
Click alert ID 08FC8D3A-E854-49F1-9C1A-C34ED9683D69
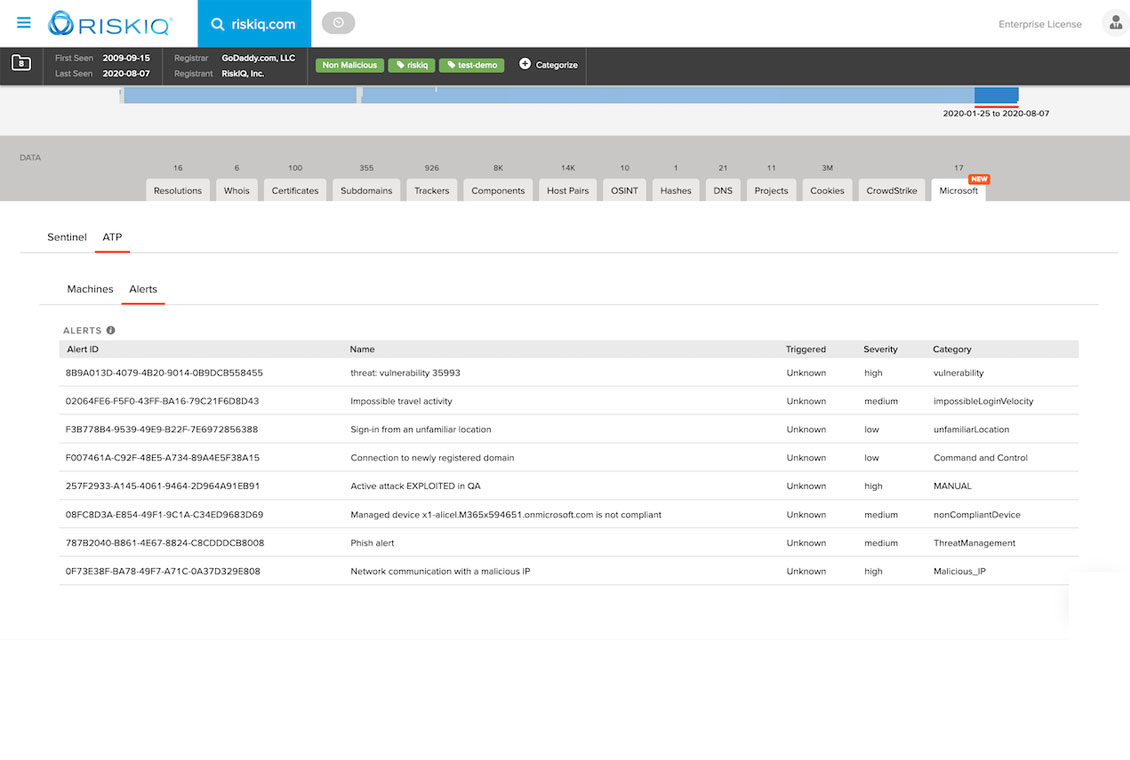click(164, 515)
